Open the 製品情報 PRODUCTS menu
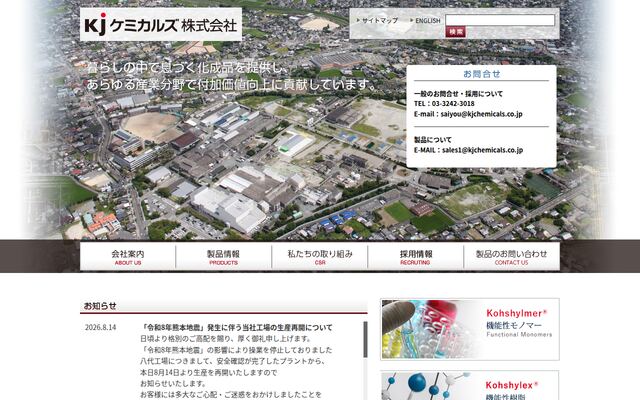 (224, 257)
